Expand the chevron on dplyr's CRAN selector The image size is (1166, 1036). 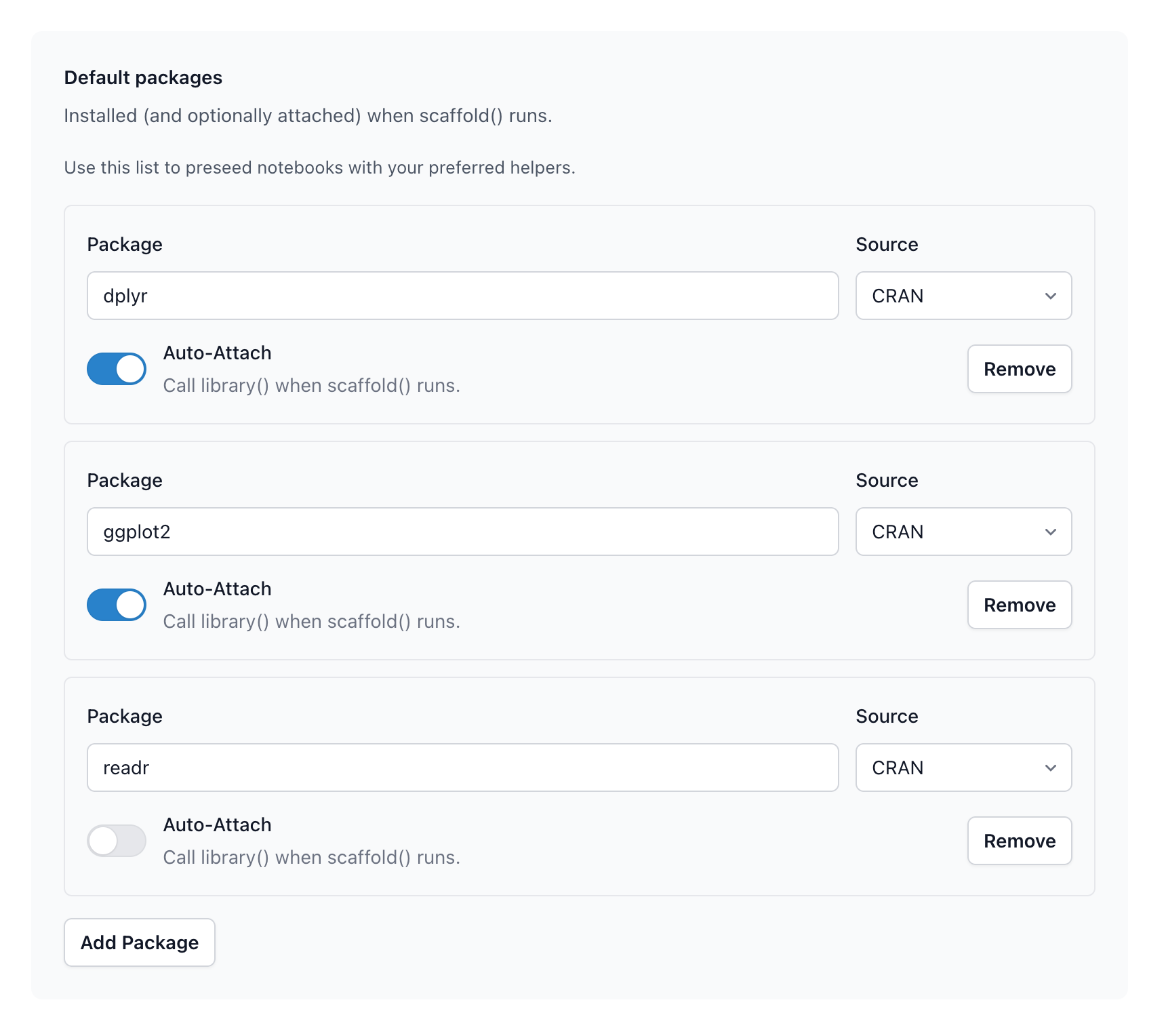click(x=1051, y=296)
